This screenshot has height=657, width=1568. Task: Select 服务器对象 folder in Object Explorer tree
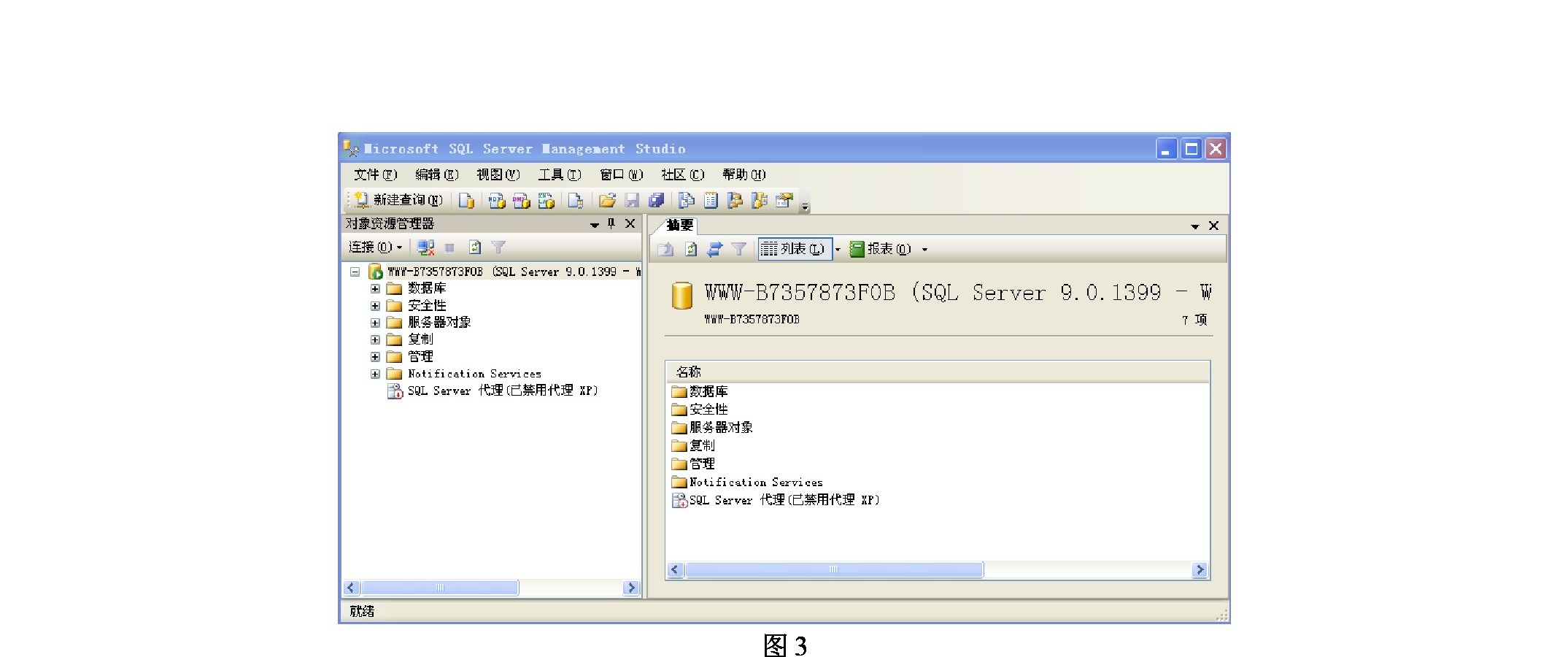(439, 323)
